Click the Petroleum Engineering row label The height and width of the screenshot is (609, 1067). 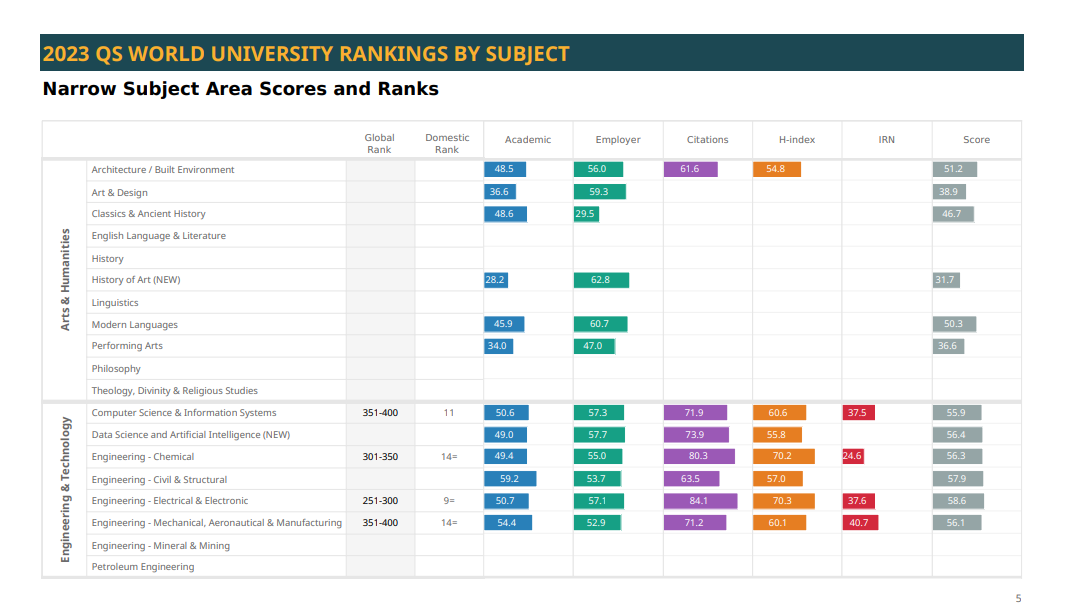click(143, 567)
